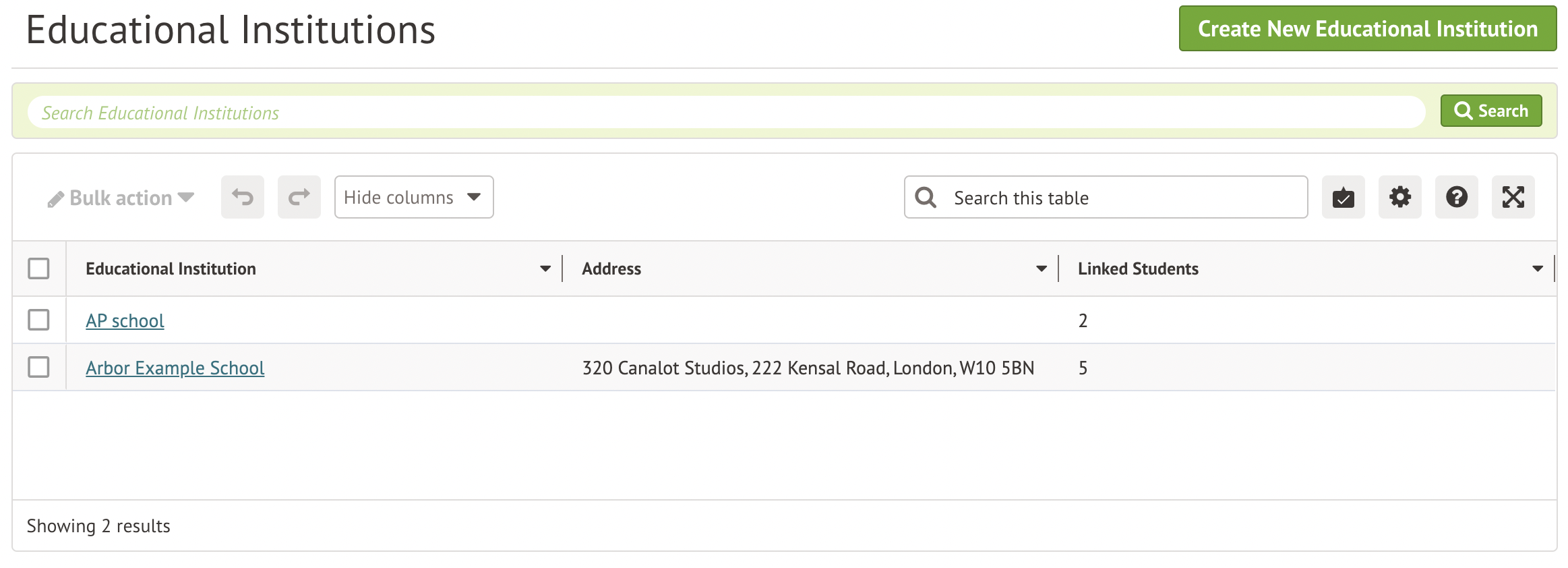Image resolution: width=1568 pixels, height=568 pixels.
Task: Click the clipboard checkmark icon
Action: click(x=1343, y=197)
